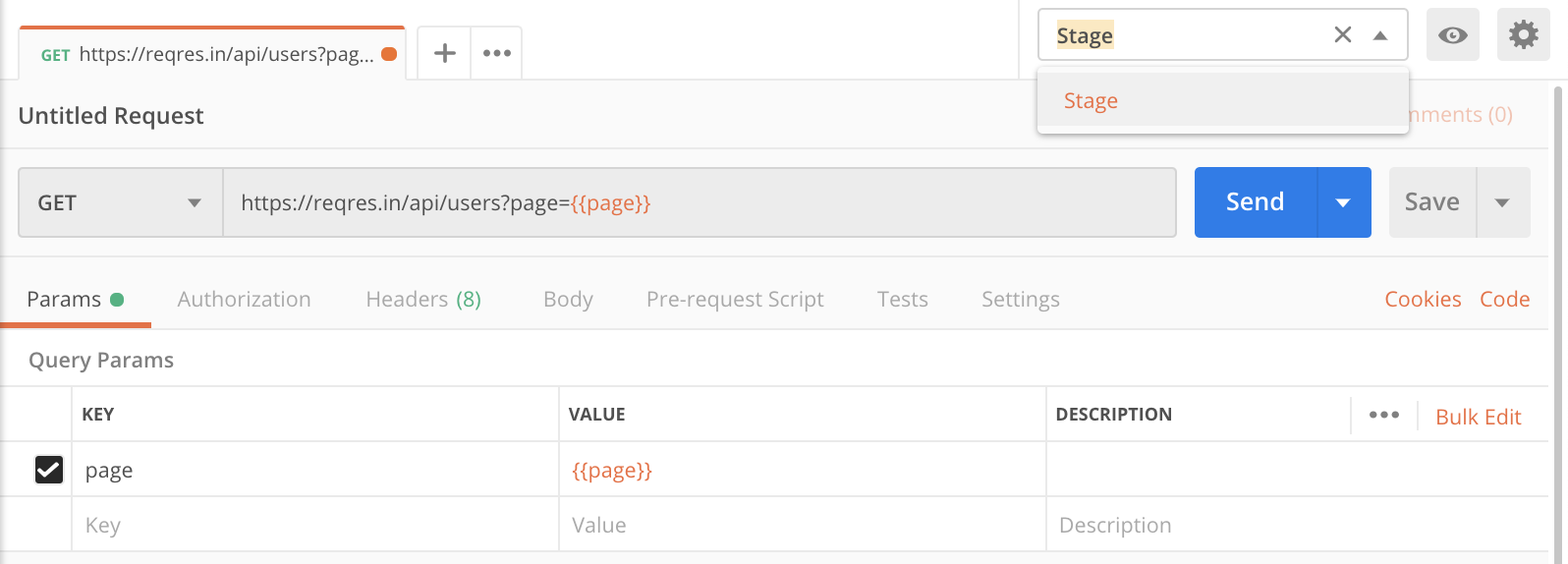Screen dimensions: 1568x564
Task: Uncheck the page query parameter
Action: click(x=49, y=470)
